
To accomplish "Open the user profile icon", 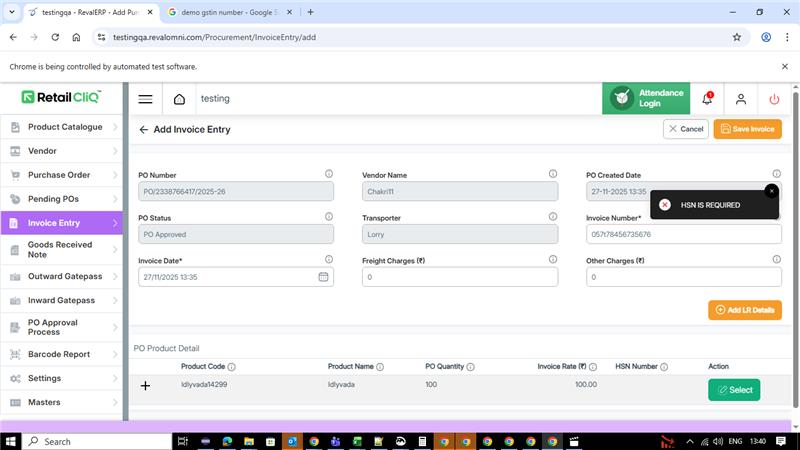I will (x=741, y=99).
